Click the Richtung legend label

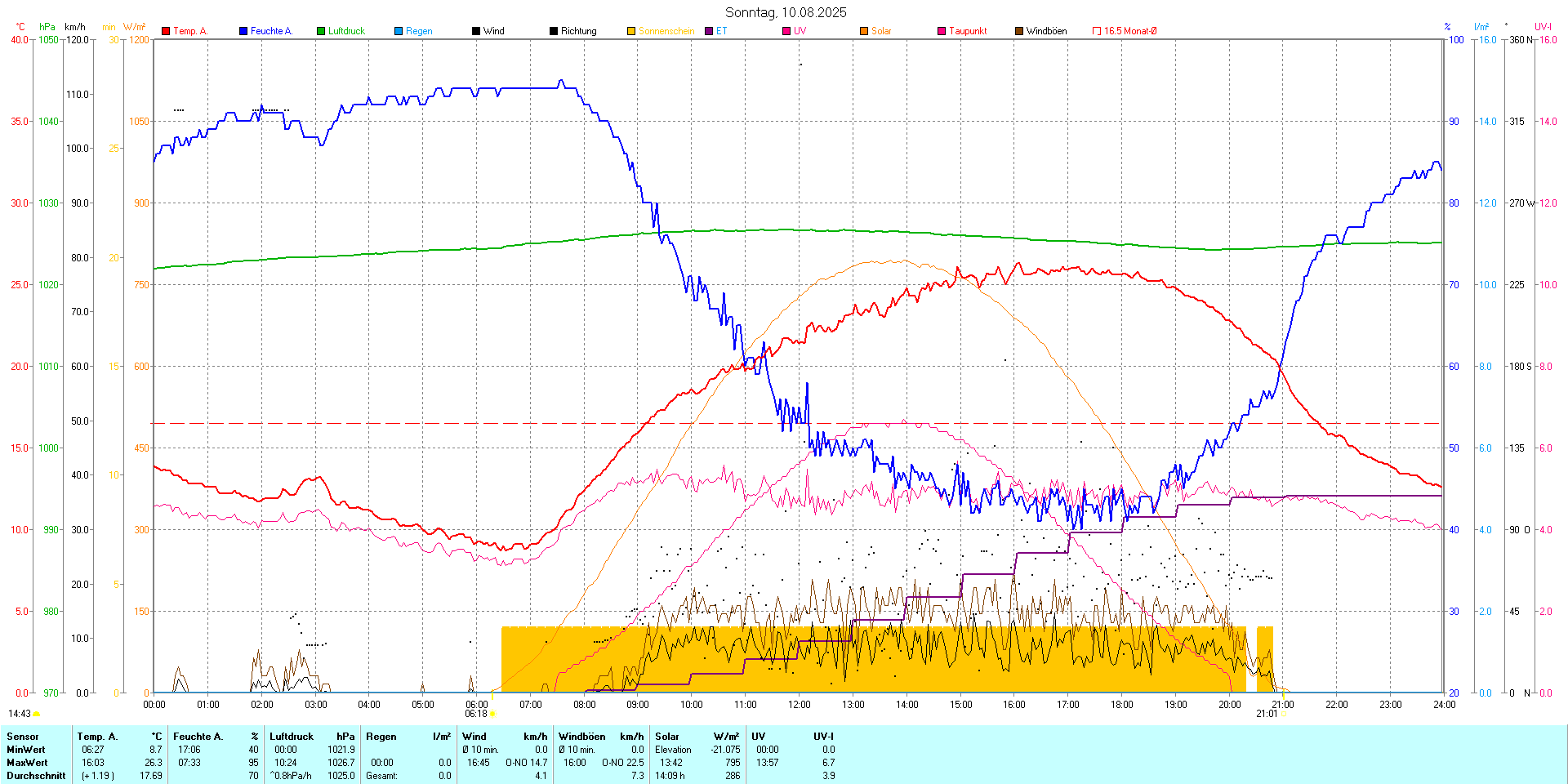click(x=578, y=31)
